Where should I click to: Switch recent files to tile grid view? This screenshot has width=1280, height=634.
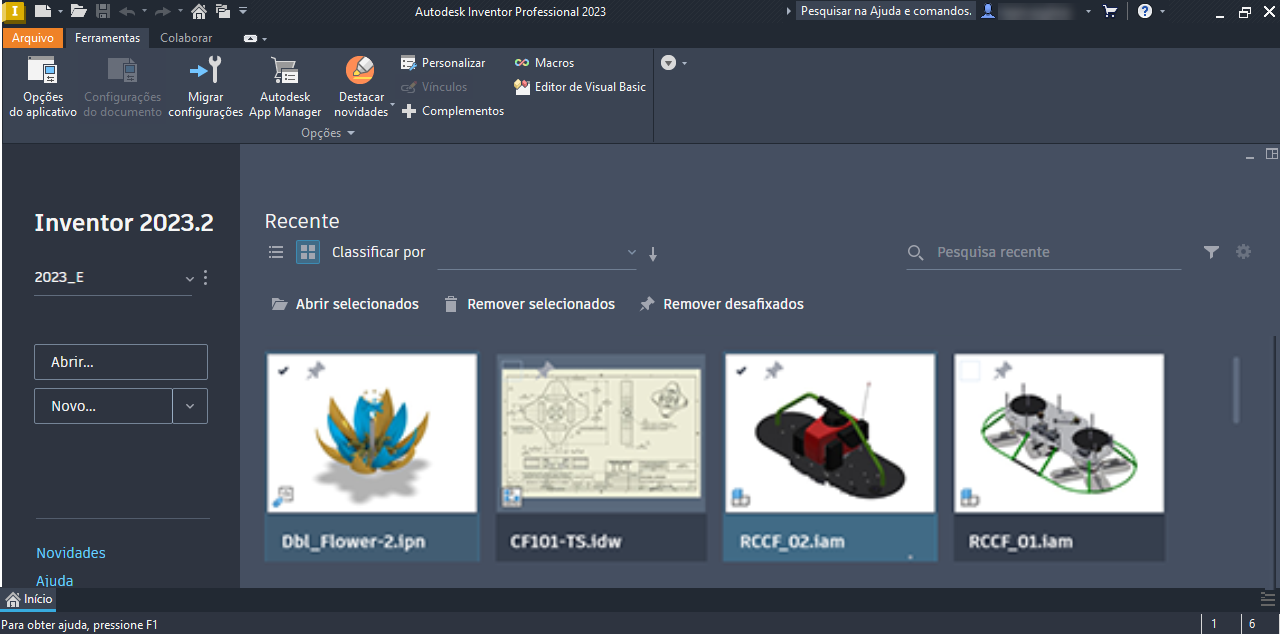[308, 252]
